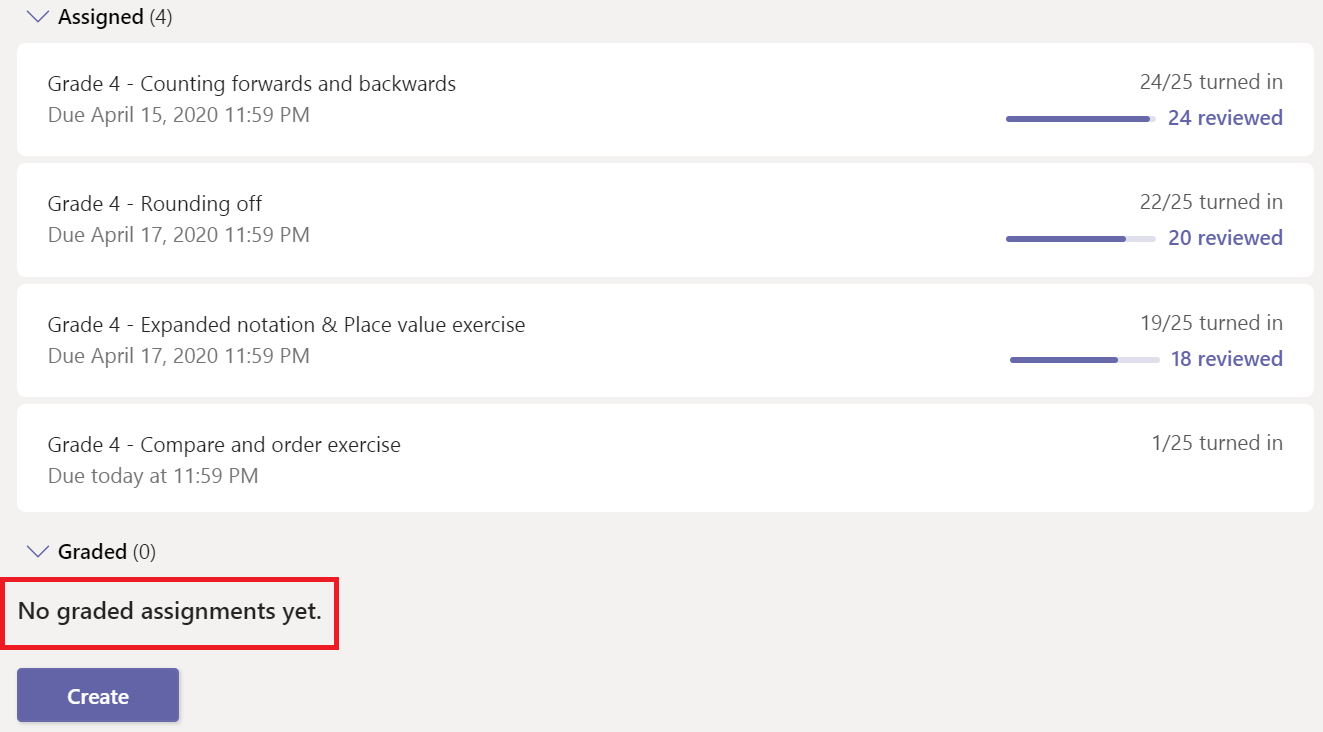The height and width of the screenshot is (732, 1323).
Task: Click progress bar beside 18 reviewed
Action: point(1085,359)
